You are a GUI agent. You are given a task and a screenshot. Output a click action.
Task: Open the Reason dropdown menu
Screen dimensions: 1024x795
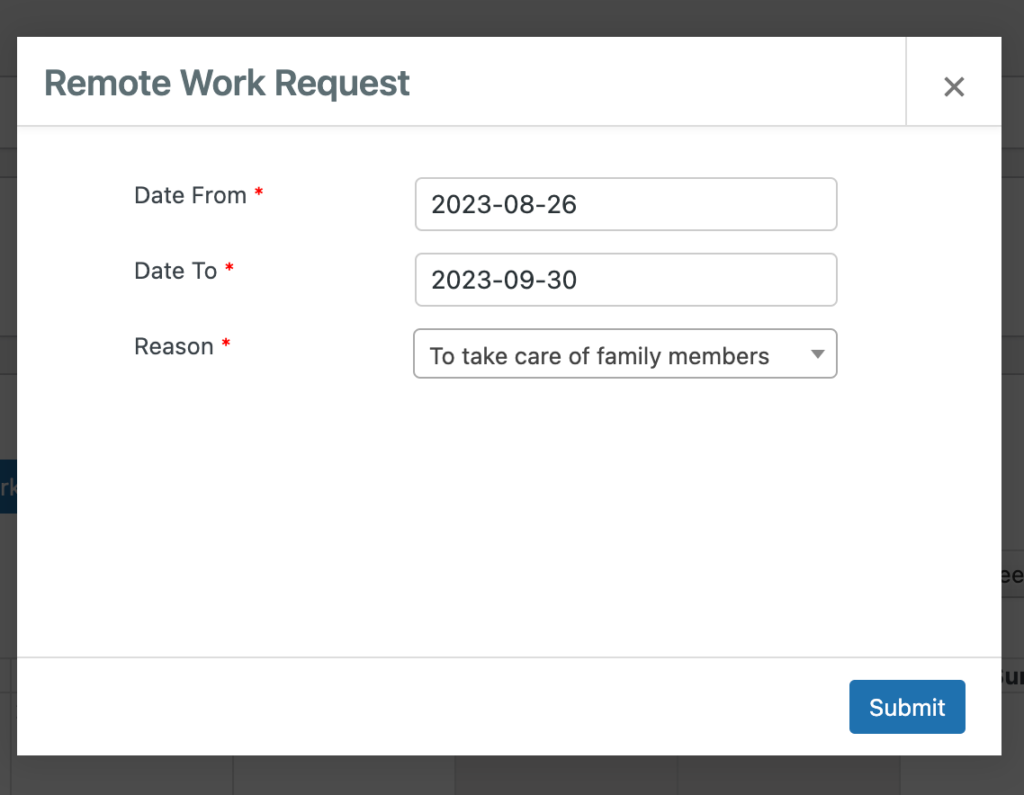625,353
